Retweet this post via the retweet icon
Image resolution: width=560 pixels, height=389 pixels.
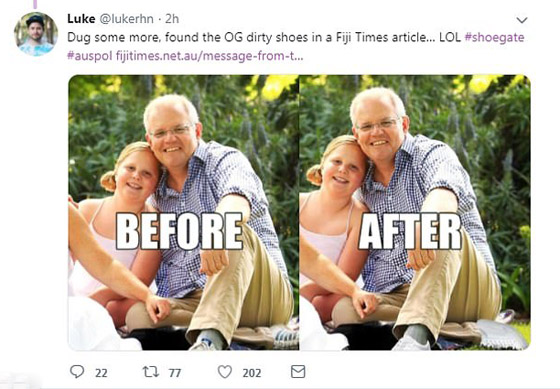pyautogui.click(x=151, y=372)
